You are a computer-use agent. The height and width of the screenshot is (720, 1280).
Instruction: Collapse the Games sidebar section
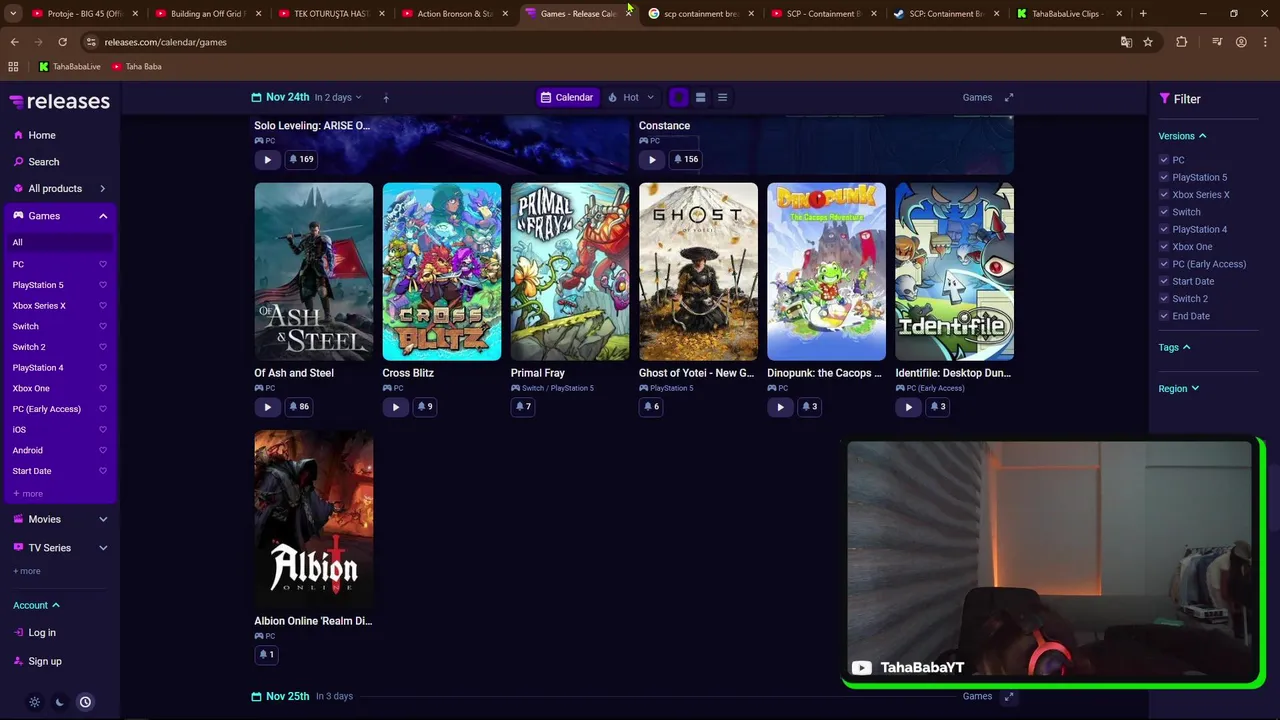(x=103, y=216)
